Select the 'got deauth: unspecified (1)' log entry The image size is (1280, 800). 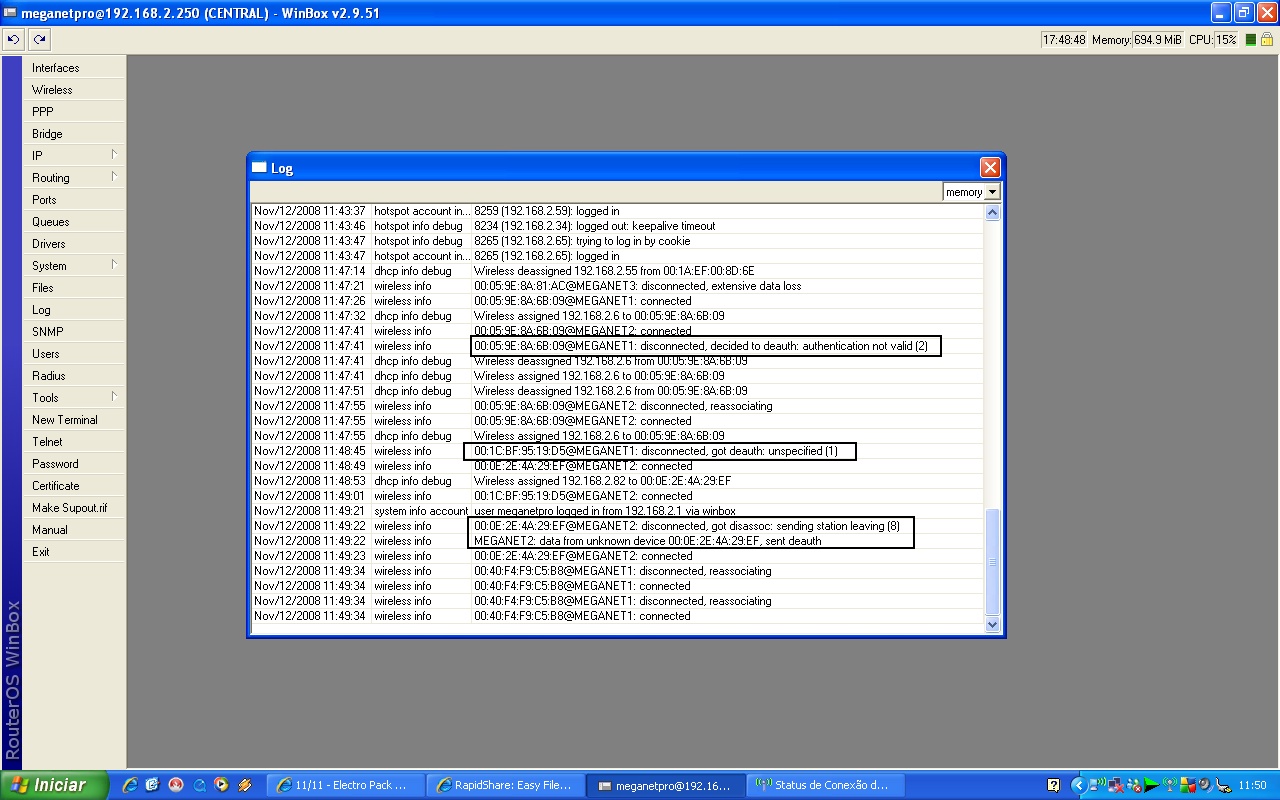coord(617,451)
